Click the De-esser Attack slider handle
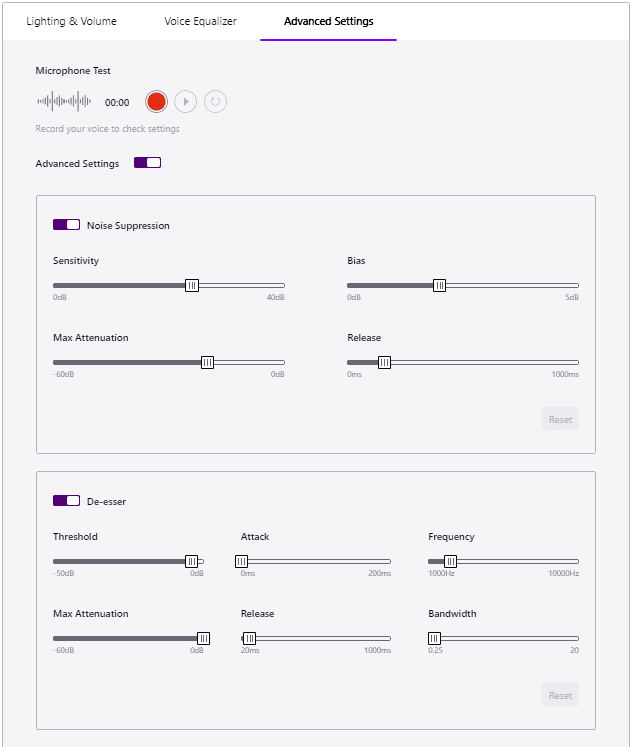 pyautogui.click(x=241, y=561)
